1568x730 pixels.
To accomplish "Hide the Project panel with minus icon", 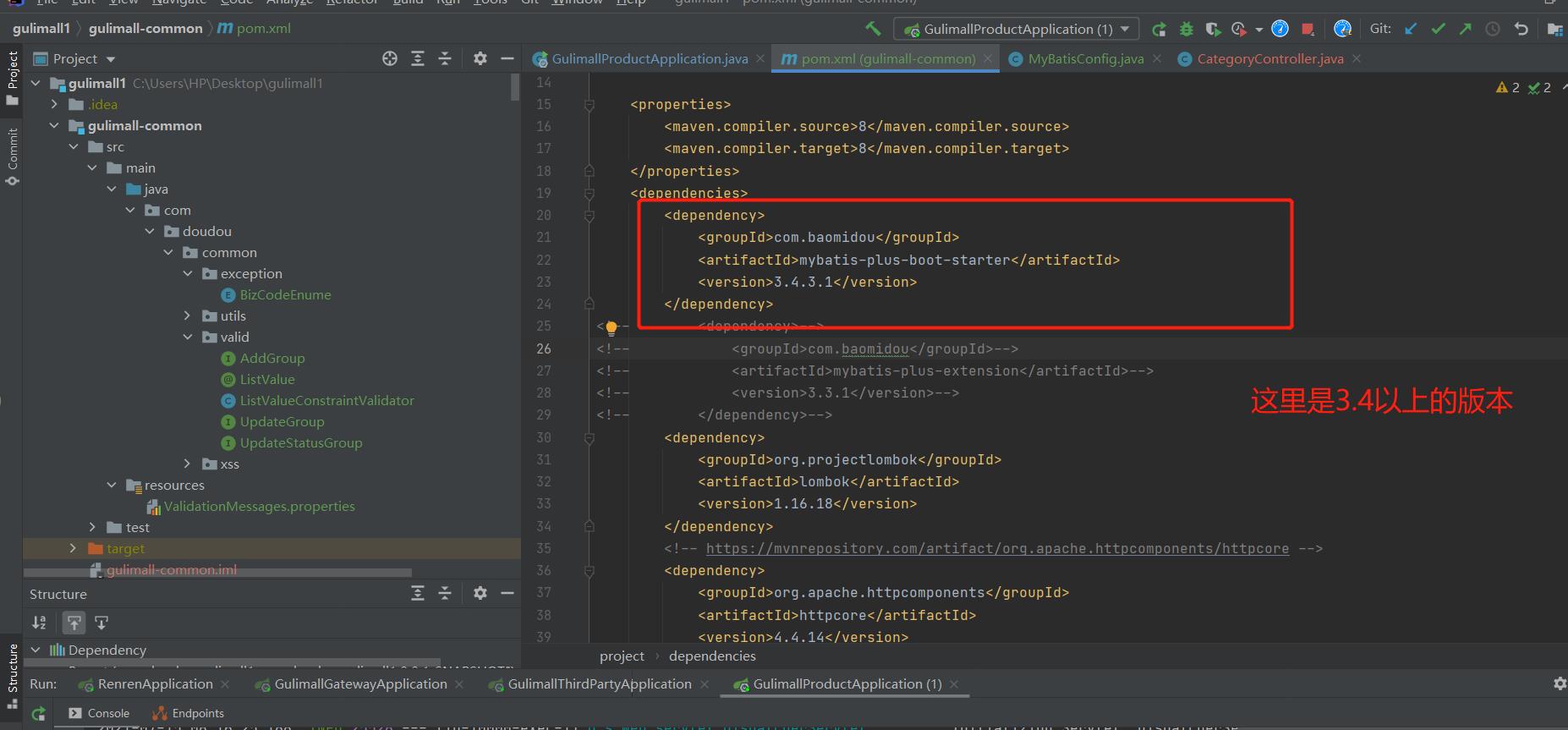I will (x=507, y=58).
